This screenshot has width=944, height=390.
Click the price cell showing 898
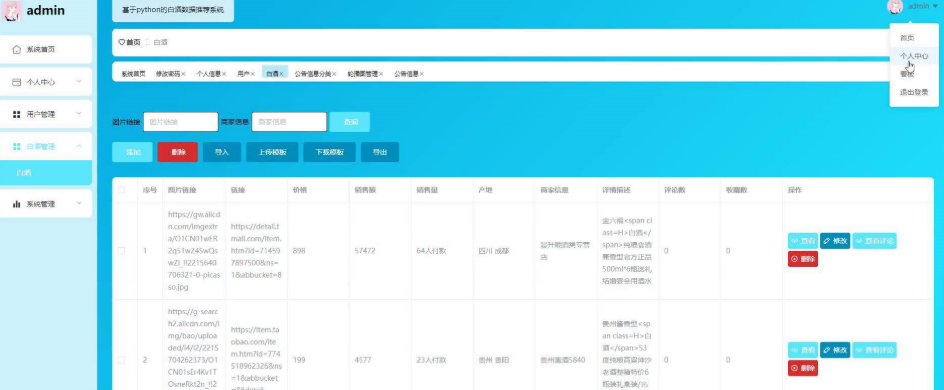click(299, 250)
